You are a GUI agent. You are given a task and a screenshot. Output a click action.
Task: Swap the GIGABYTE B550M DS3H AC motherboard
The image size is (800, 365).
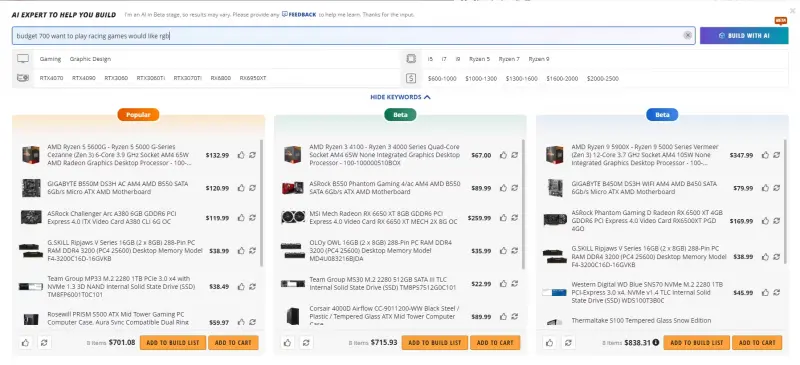coord(253,188)
